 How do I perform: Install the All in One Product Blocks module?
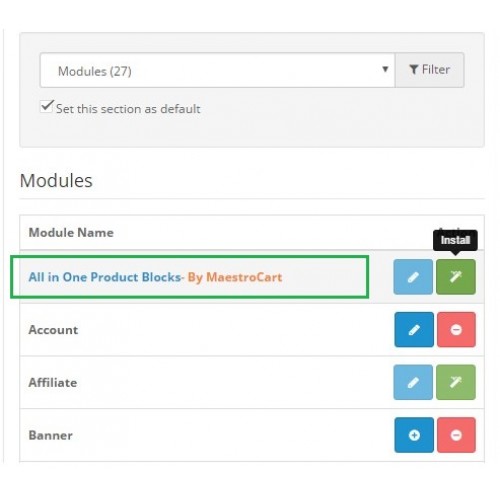pyautogui.click(x=456, y=277)
